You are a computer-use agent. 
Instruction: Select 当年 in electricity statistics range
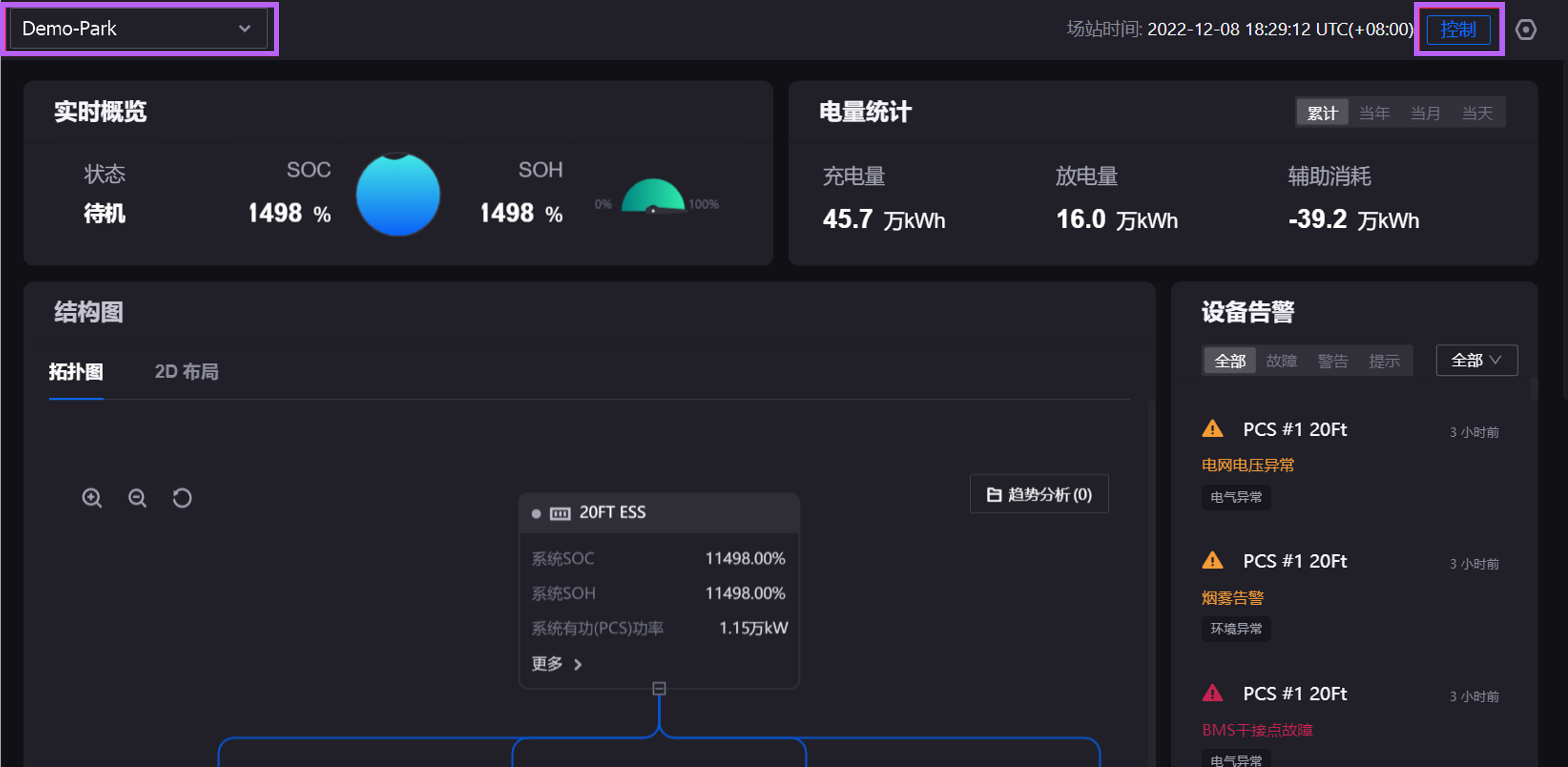click(1374, 113)
